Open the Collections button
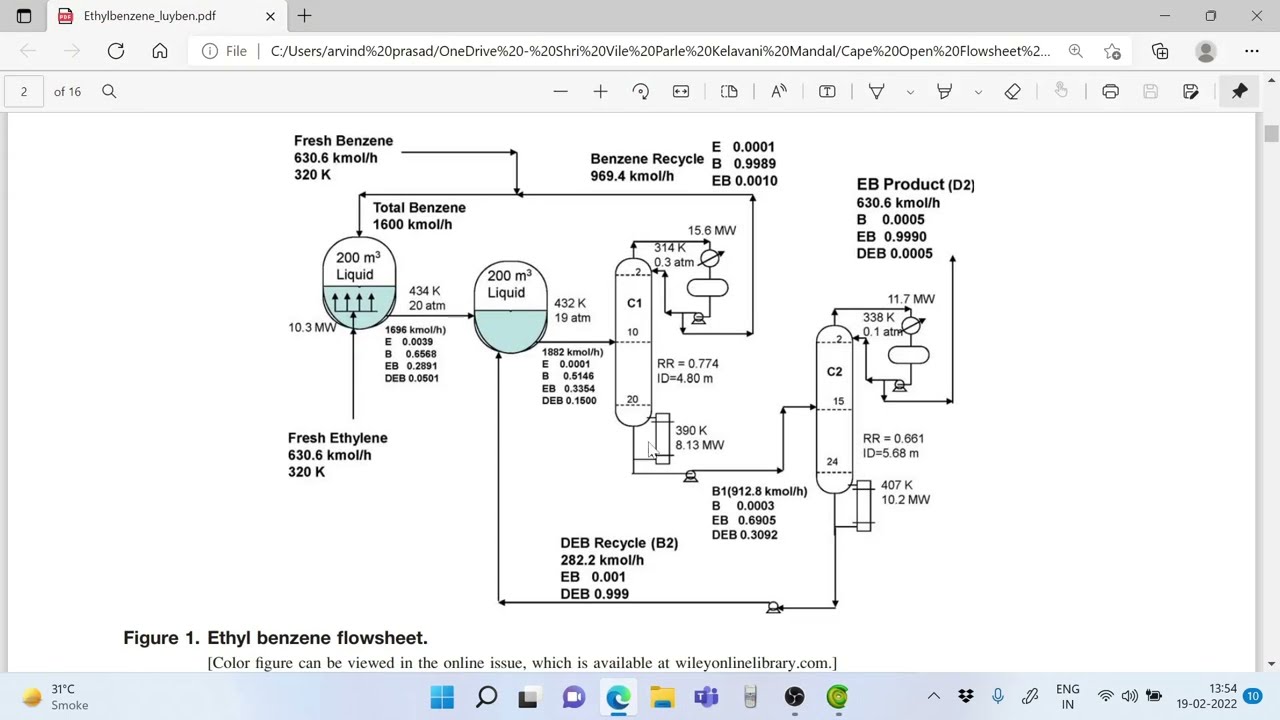1280x720 pixels. click(1160, 51)
